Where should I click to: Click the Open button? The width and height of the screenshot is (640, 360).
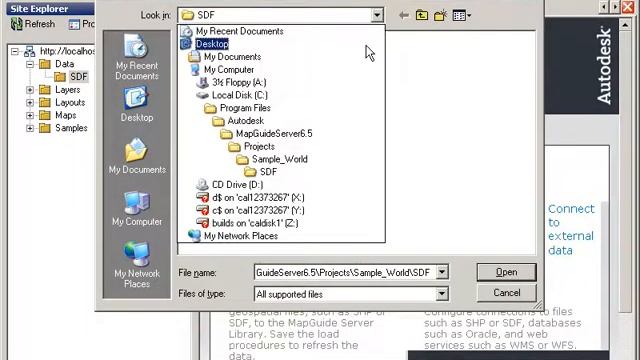click(507, 272)
